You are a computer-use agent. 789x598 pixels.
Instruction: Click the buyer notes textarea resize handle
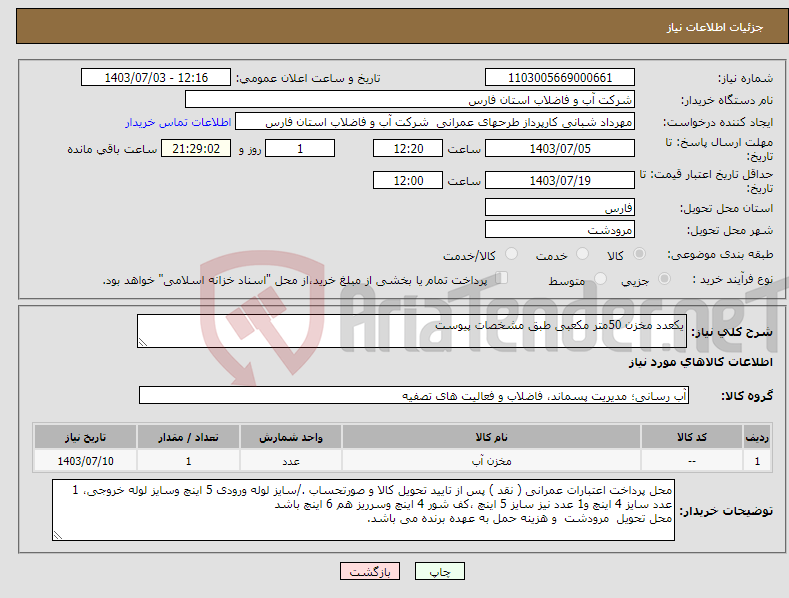(58, 536)
